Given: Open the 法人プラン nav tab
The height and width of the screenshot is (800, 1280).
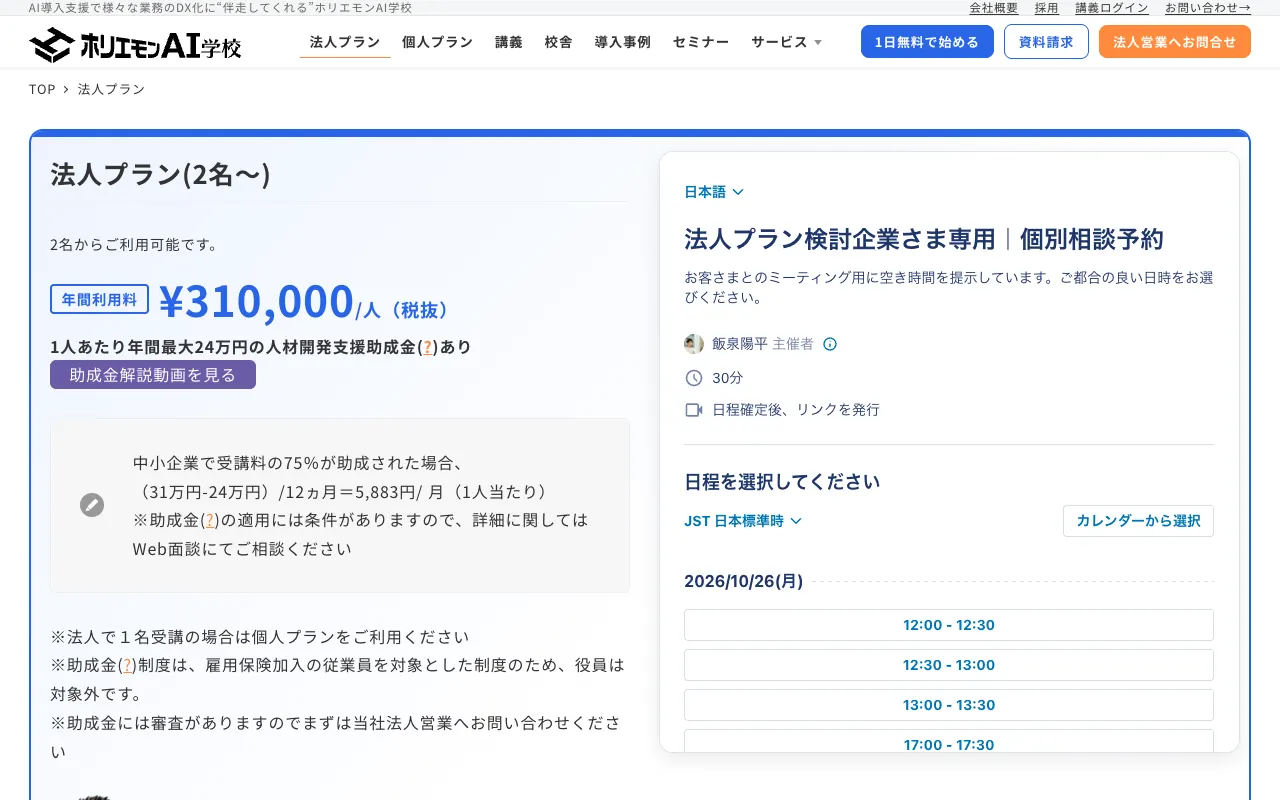Looking at the screenshot, I should point(345,42).
